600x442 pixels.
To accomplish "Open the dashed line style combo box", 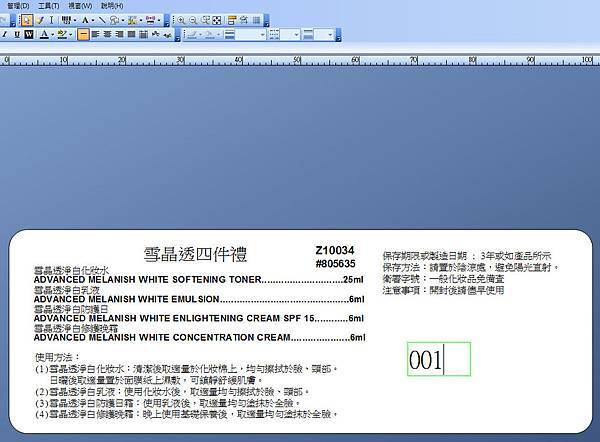I will [290, 34].
